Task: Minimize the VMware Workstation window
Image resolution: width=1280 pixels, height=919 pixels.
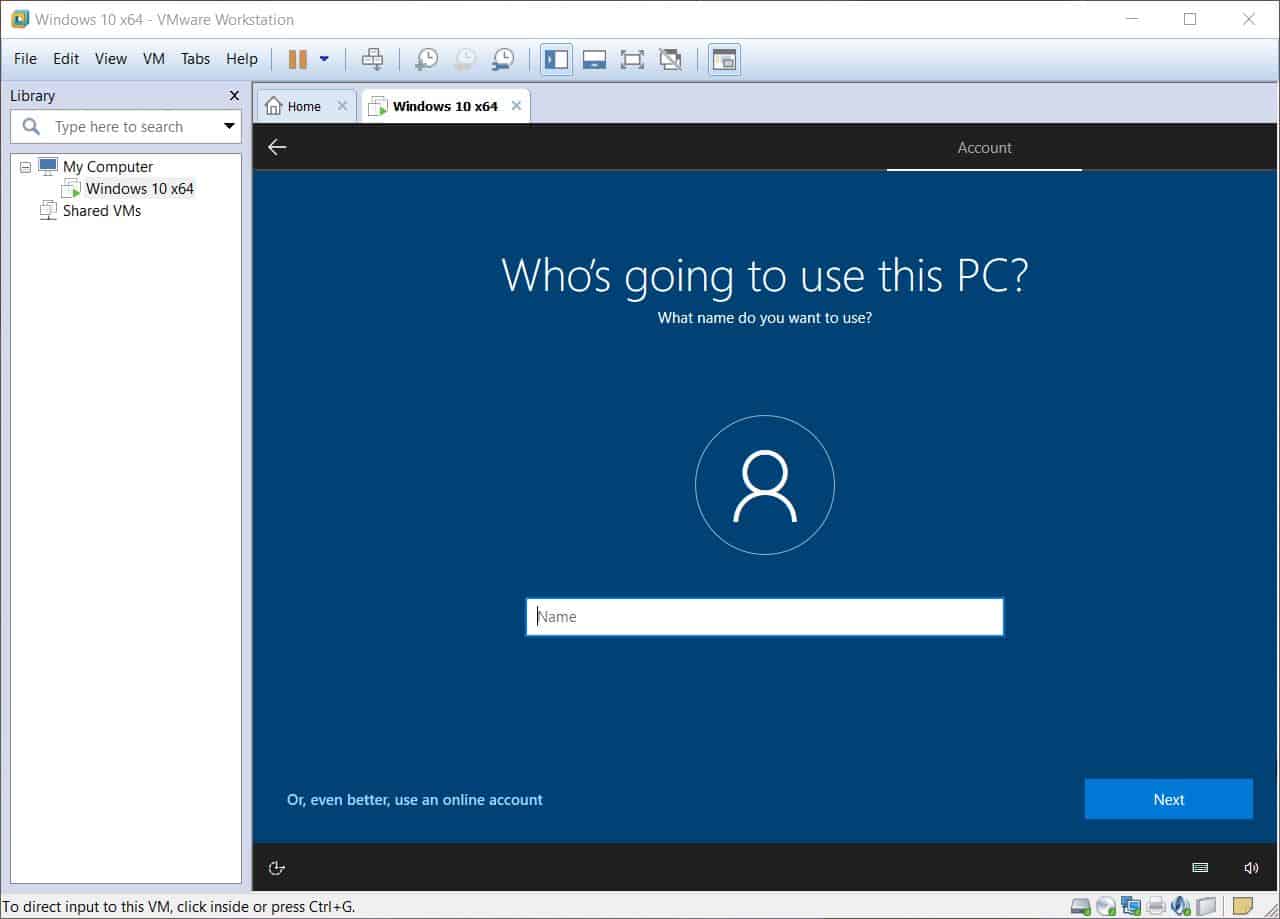Action: pos(1131,19)
